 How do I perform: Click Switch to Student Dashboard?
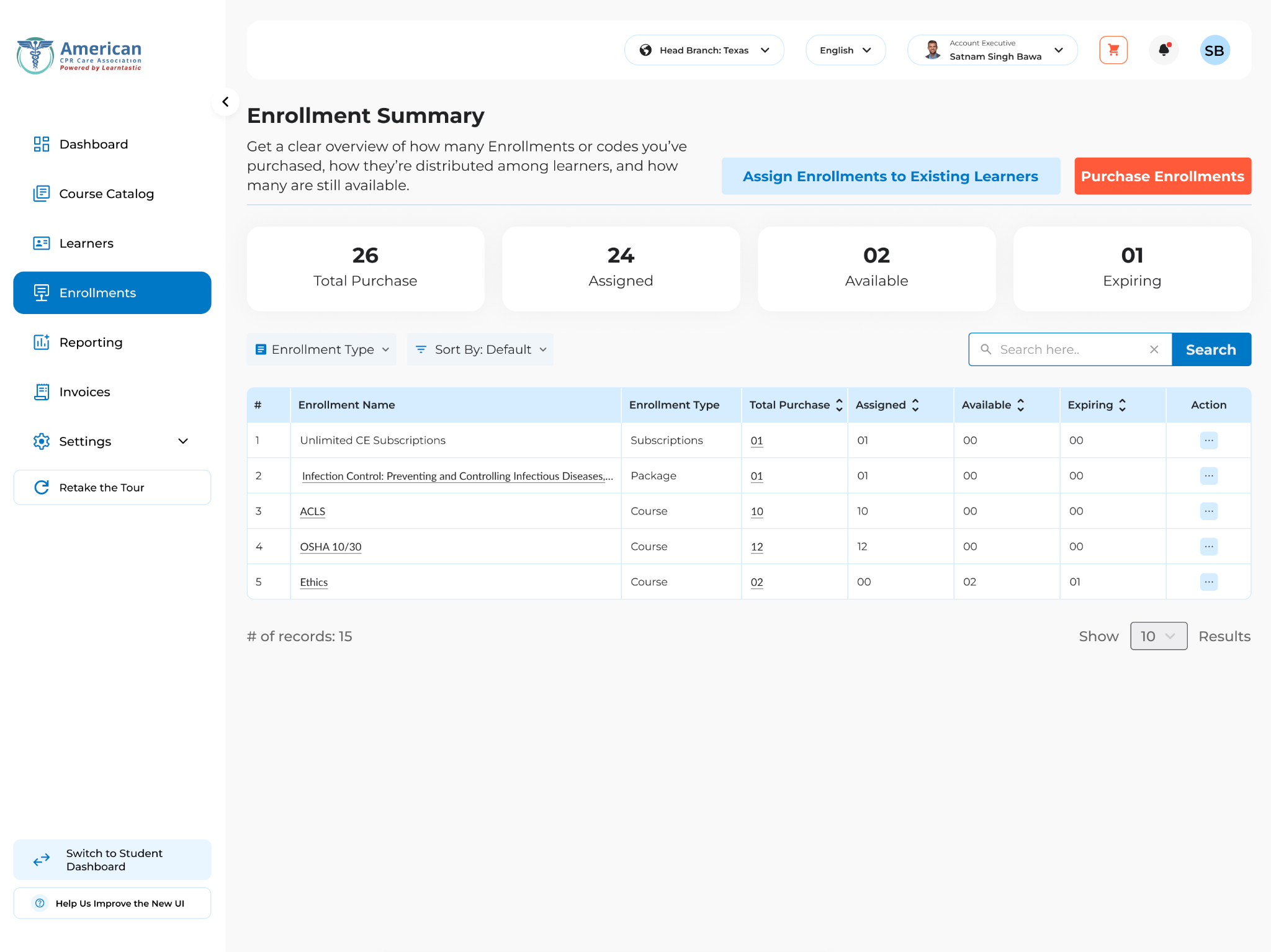coord(112,860)
